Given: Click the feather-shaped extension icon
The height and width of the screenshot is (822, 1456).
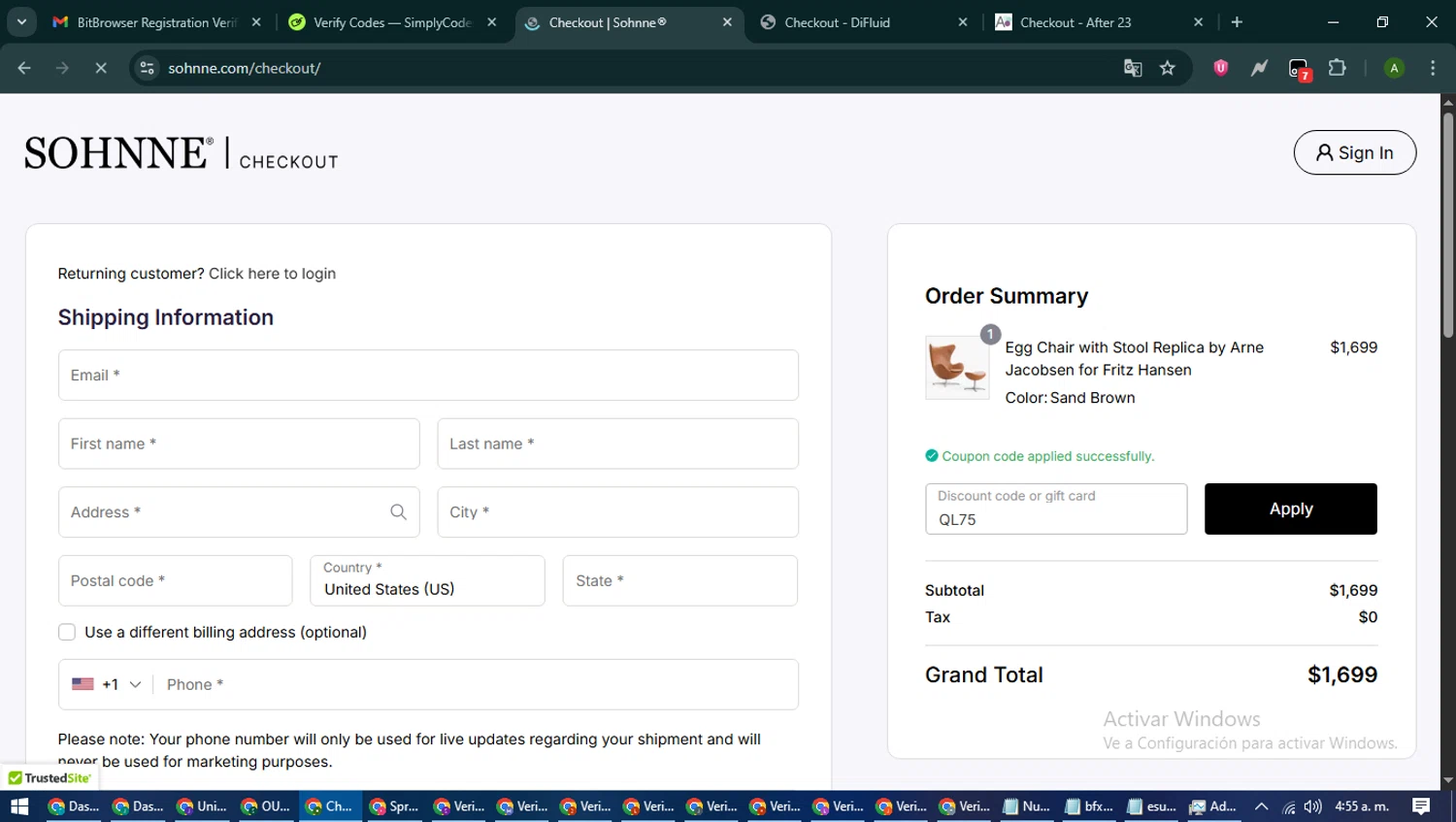Looking at the screenshot, I should coord(1259,68).
